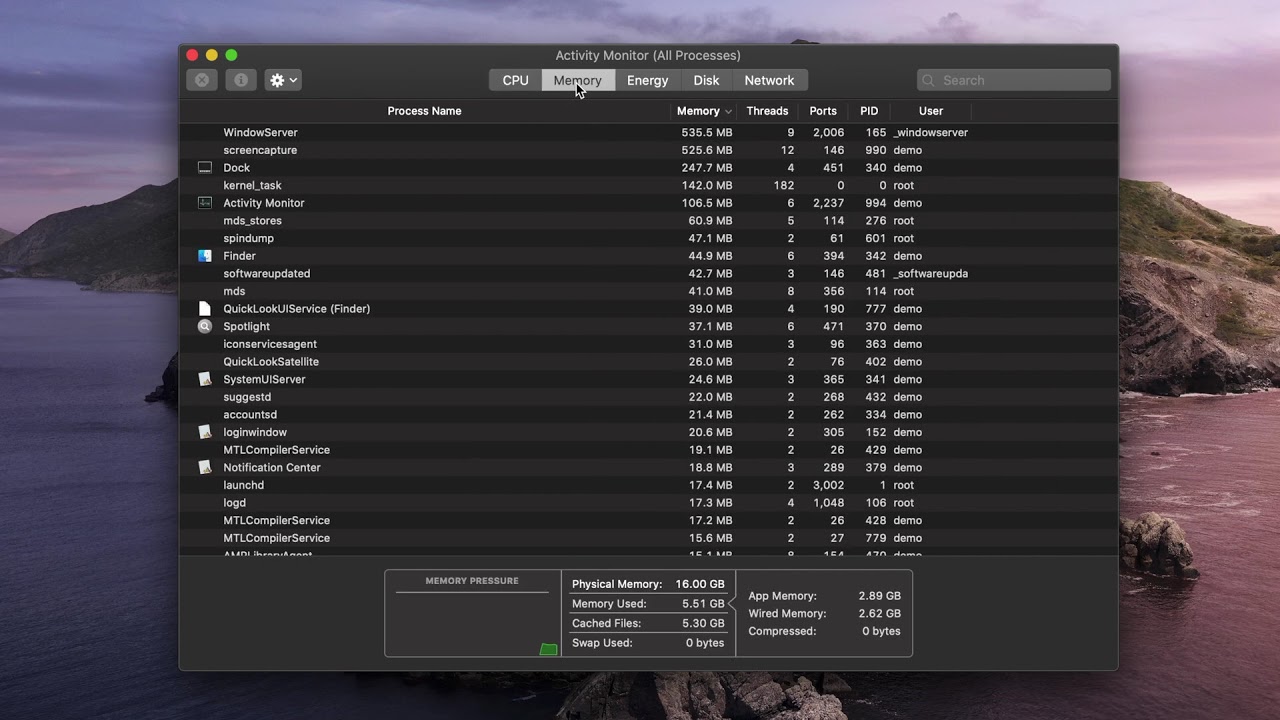Select the spindump process row
Screen dimensions: 1280x720
[x=648, y=238]
